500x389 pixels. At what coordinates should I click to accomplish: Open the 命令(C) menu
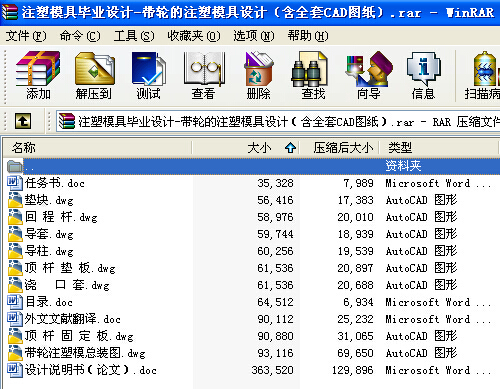point(80,36)
